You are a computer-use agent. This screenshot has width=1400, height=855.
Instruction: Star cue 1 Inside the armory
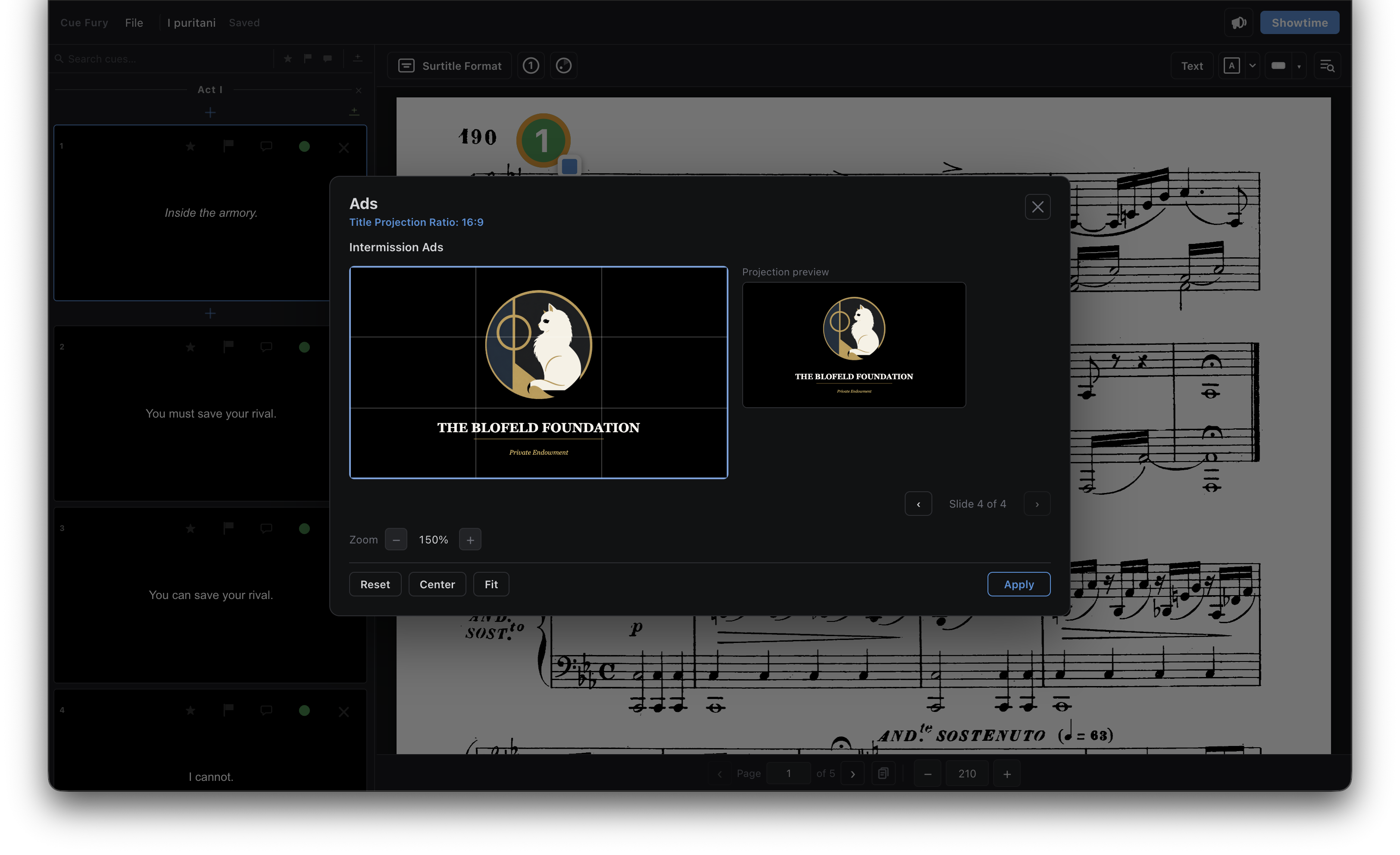pyautogui.click(x=191, y=147)
